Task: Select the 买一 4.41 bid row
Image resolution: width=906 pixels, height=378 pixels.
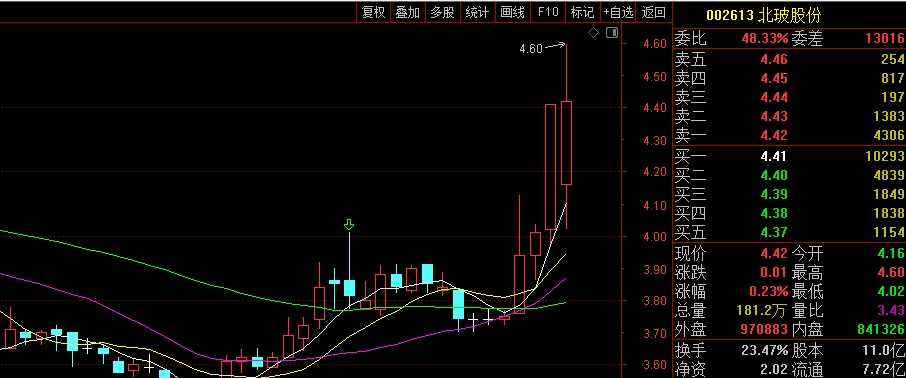Action: point(789,156)
